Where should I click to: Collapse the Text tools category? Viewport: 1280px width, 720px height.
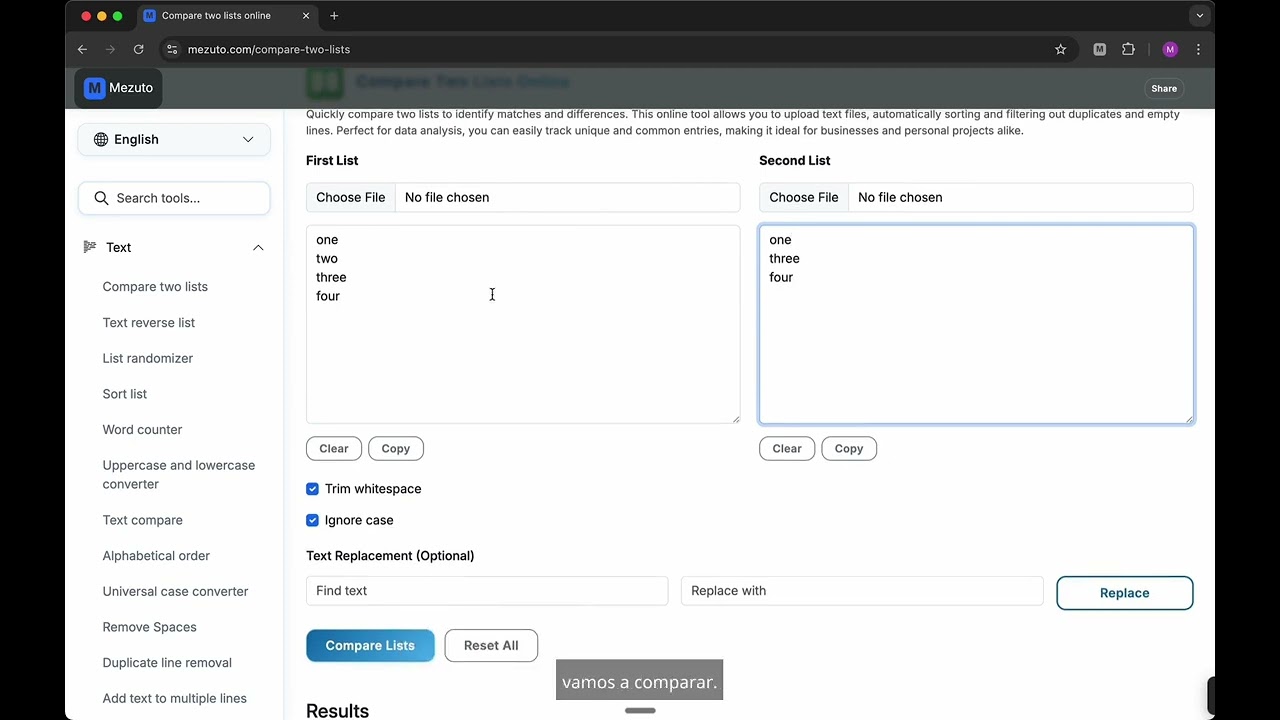[258, 247]
